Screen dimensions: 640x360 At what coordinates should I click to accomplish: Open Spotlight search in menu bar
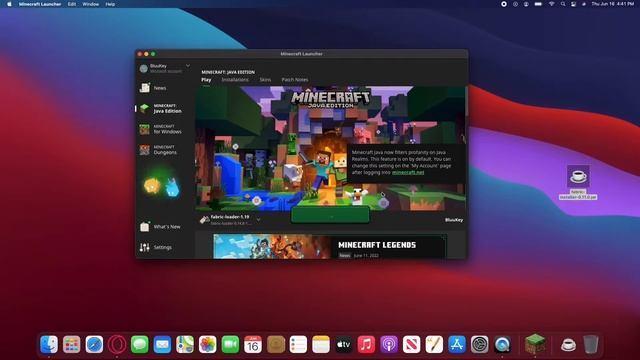(x=563, y=4)
